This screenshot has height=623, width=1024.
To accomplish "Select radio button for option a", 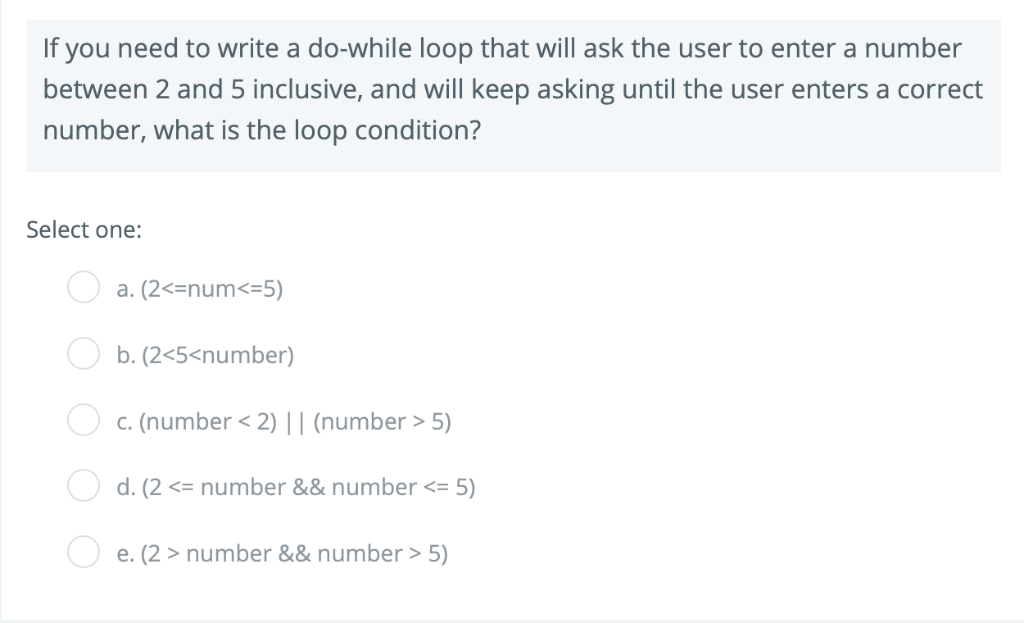I will tap(84, 287).
